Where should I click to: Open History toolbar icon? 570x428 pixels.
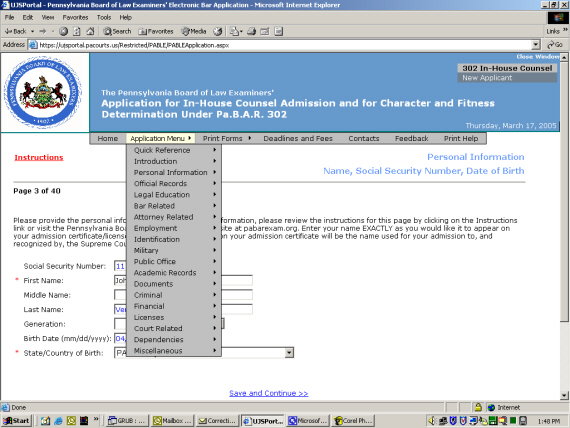tap(218, 31)
